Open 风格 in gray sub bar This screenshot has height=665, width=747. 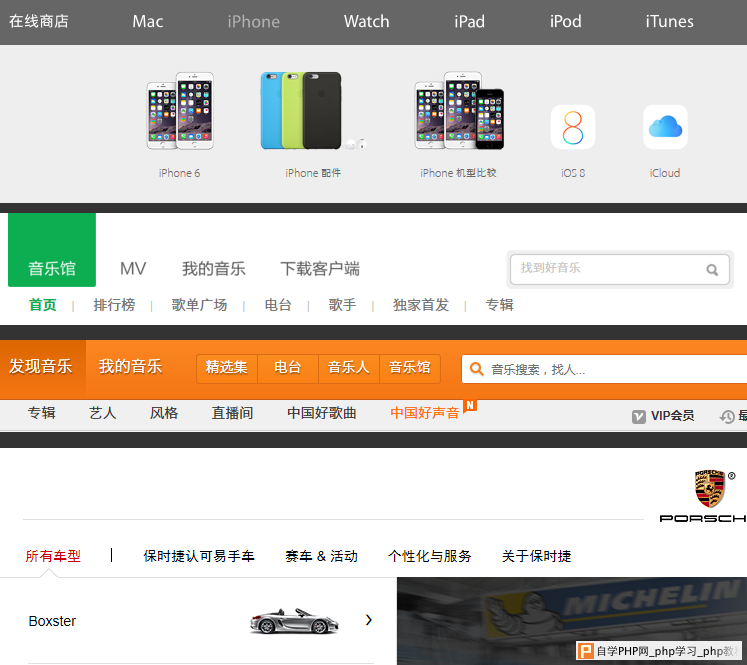(x=164, y=413)
